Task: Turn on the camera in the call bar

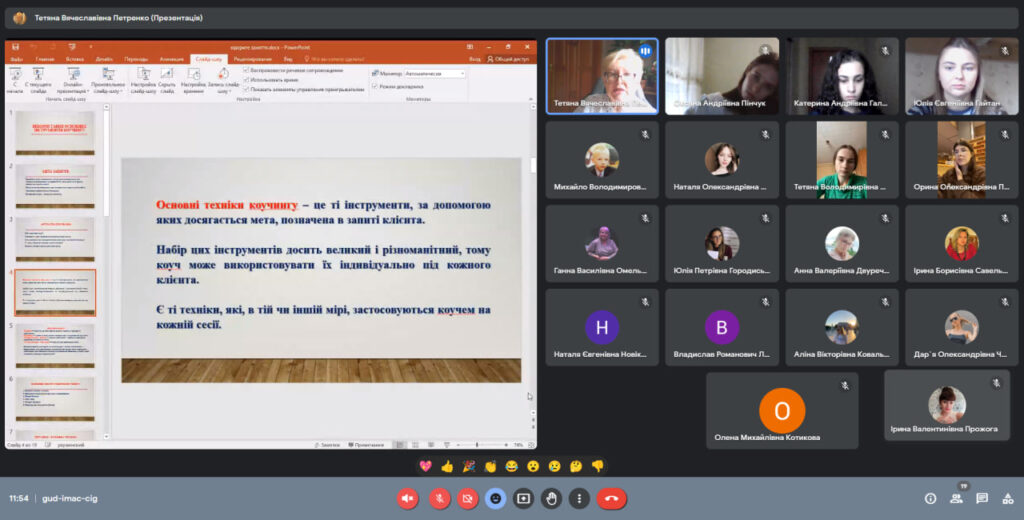Action: click(467, 498)
